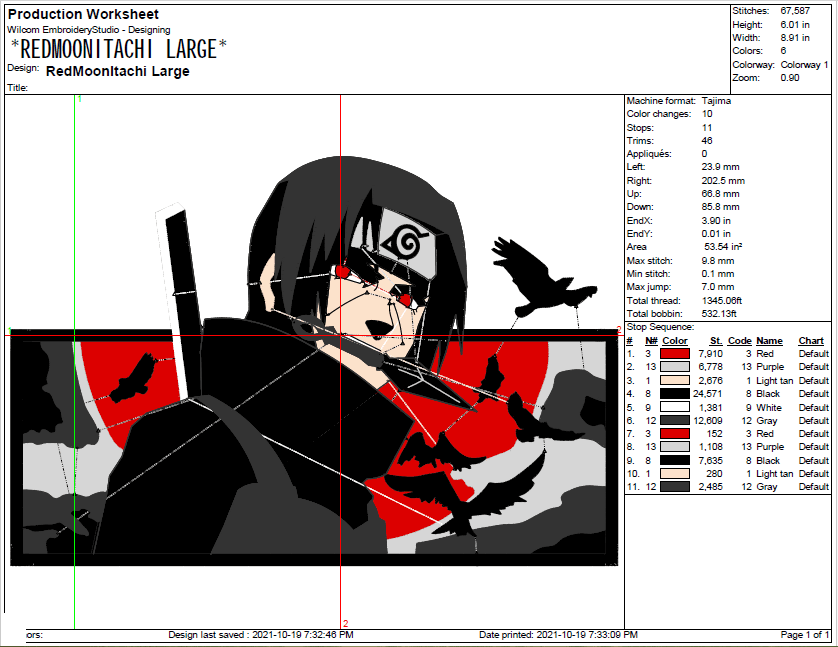
Task: Click the Itachi embroidery design preview
Action: (314, 362)
